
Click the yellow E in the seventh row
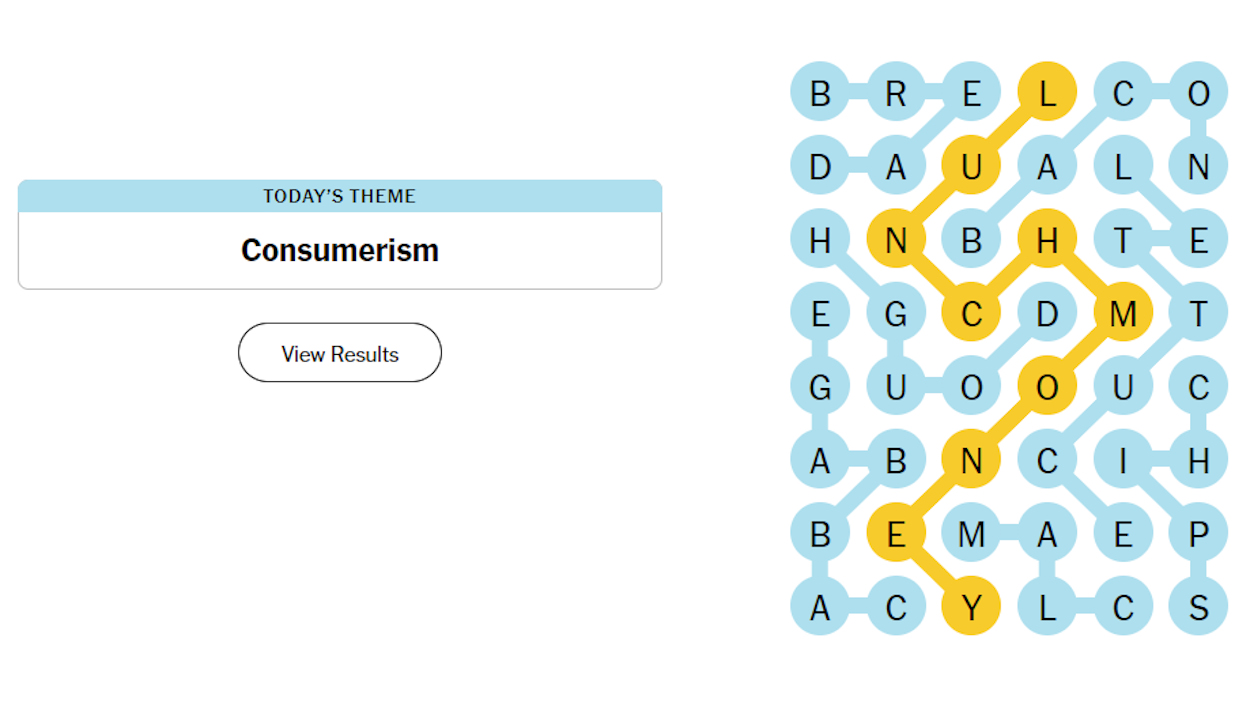[896, 533]
